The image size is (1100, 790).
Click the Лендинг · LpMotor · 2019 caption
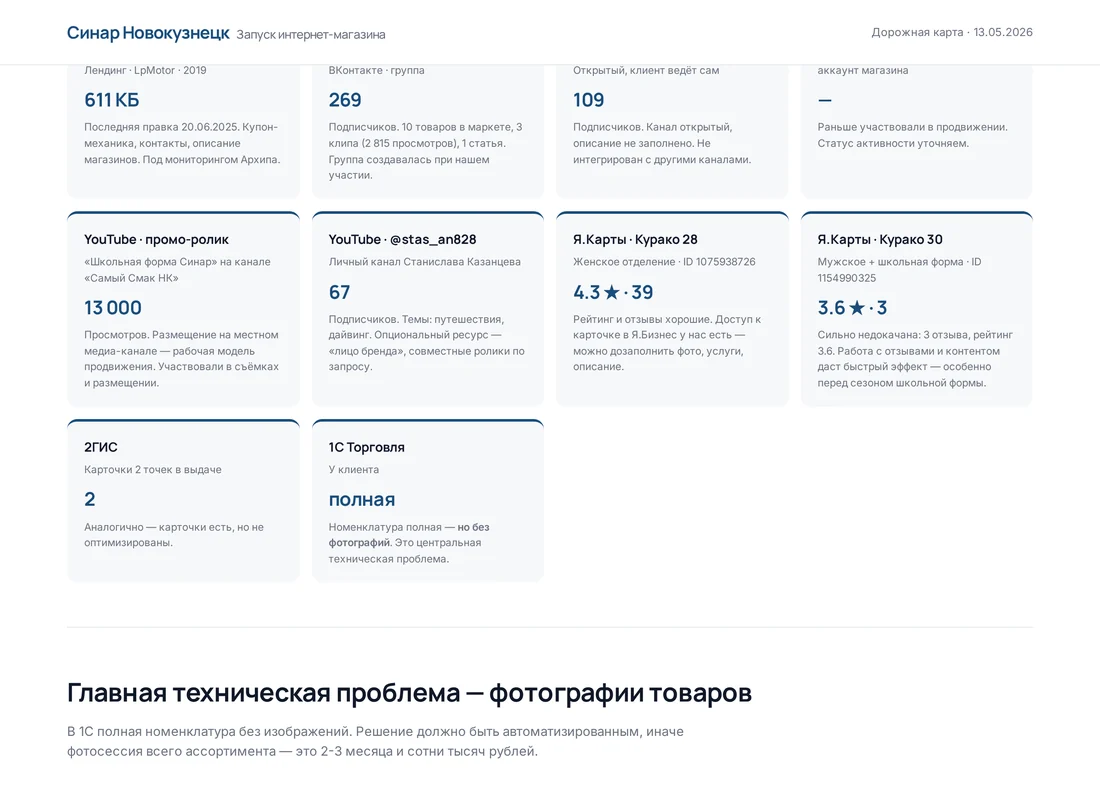point(145,70)
